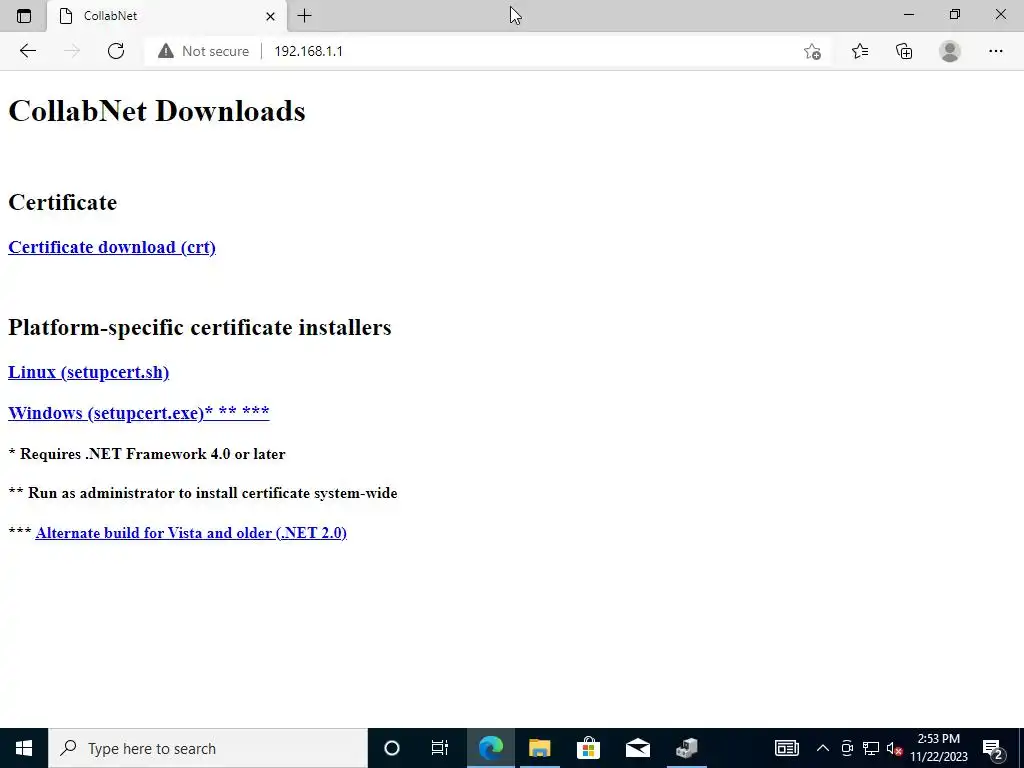1024x768 pixels.
Task: Open the Favorites list
Action: (x=860, y=51)
